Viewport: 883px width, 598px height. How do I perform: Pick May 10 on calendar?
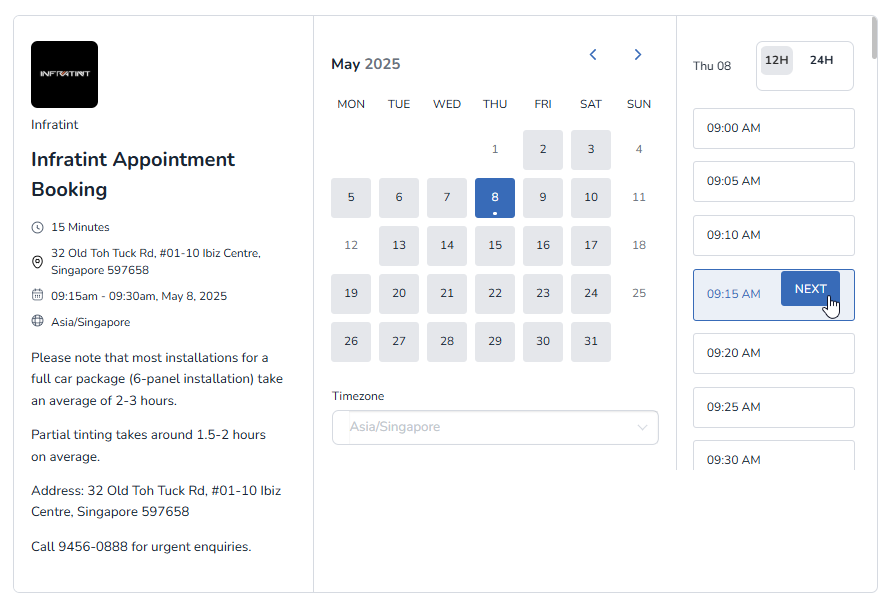click(x=591, y=198)
